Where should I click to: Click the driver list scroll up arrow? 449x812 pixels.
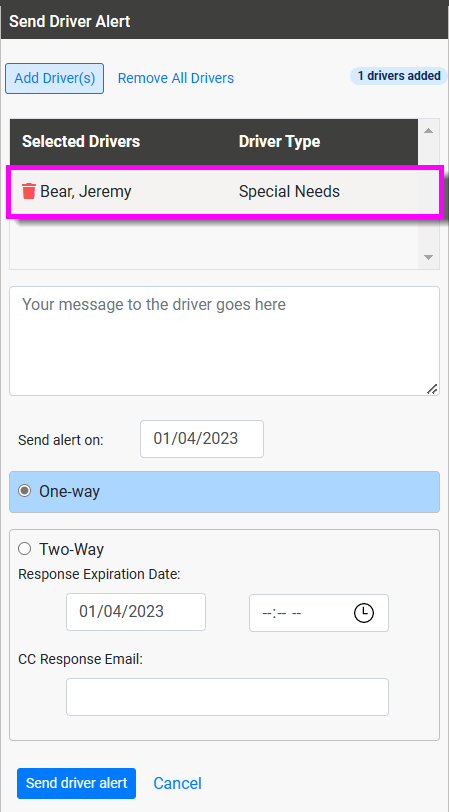coord(428,130)
